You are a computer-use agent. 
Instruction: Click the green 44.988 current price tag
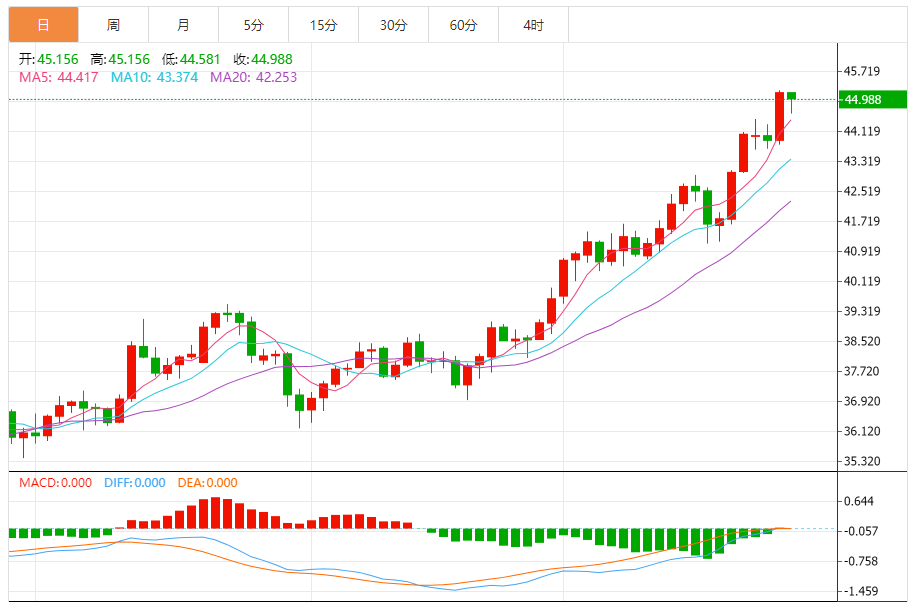(x=872, y=99)
